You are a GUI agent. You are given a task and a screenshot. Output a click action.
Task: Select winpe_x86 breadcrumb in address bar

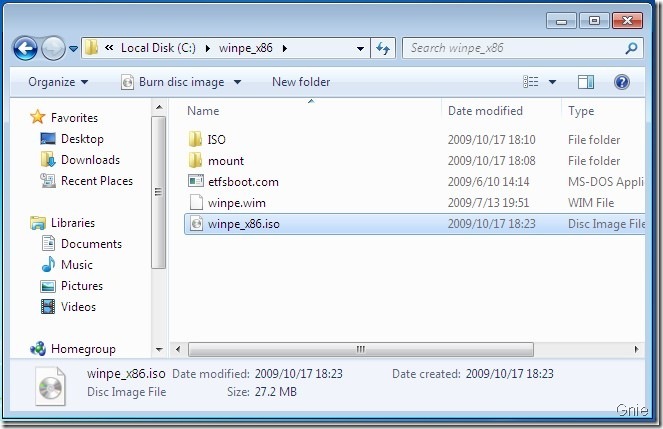[246, 48]
